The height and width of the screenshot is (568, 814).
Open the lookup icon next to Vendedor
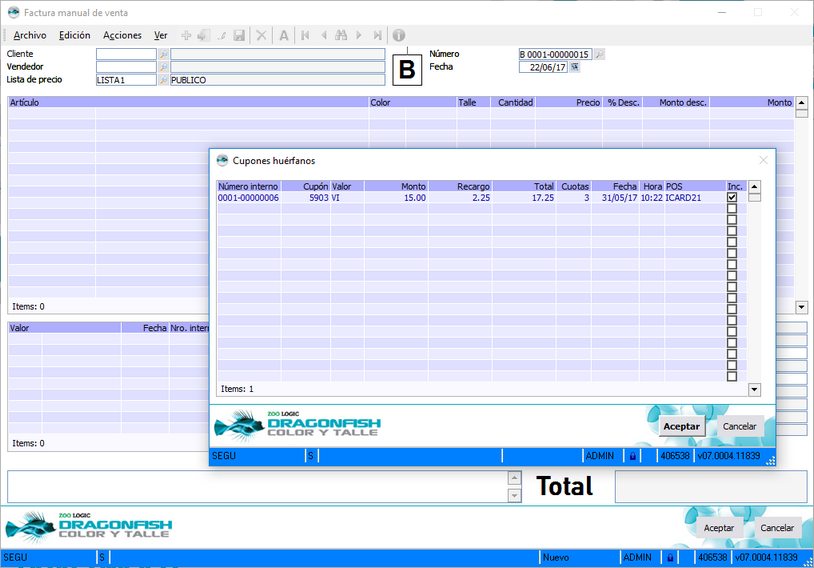[x=164, y=67]
